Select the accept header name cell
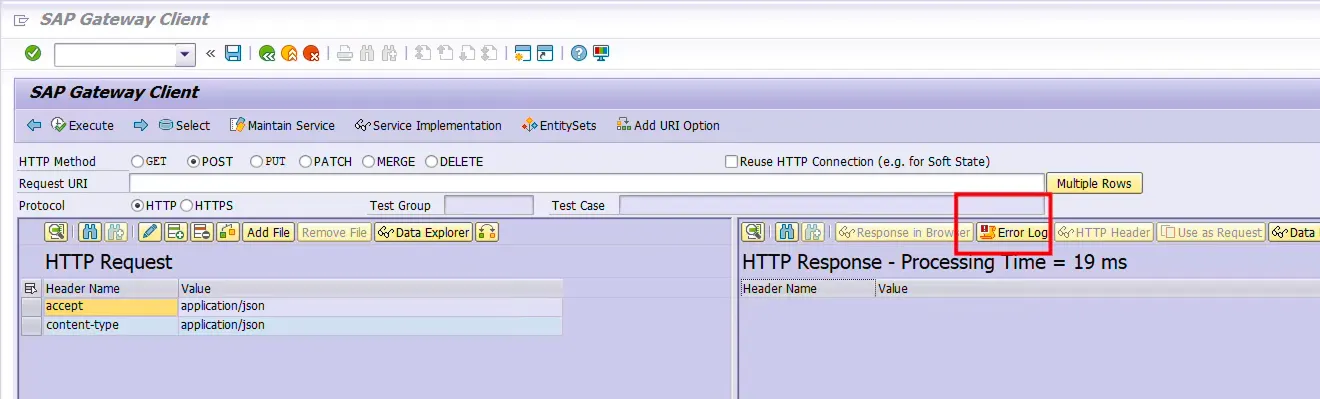The image size is (1320, 399). pos(110,306)
